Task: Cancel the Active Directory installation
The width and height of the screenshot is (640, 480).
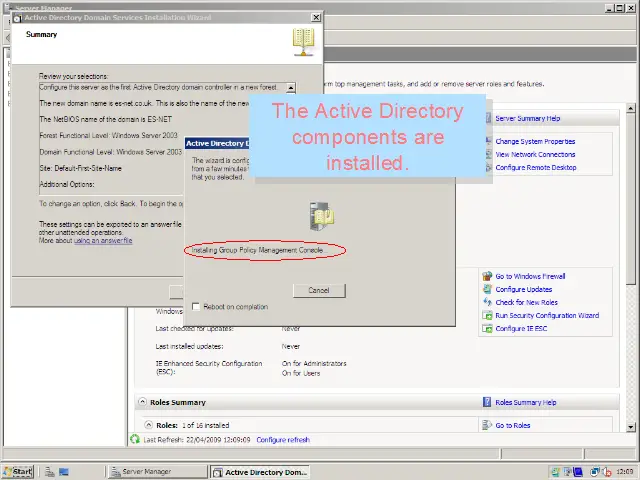Action: click(x=319, y=290)
